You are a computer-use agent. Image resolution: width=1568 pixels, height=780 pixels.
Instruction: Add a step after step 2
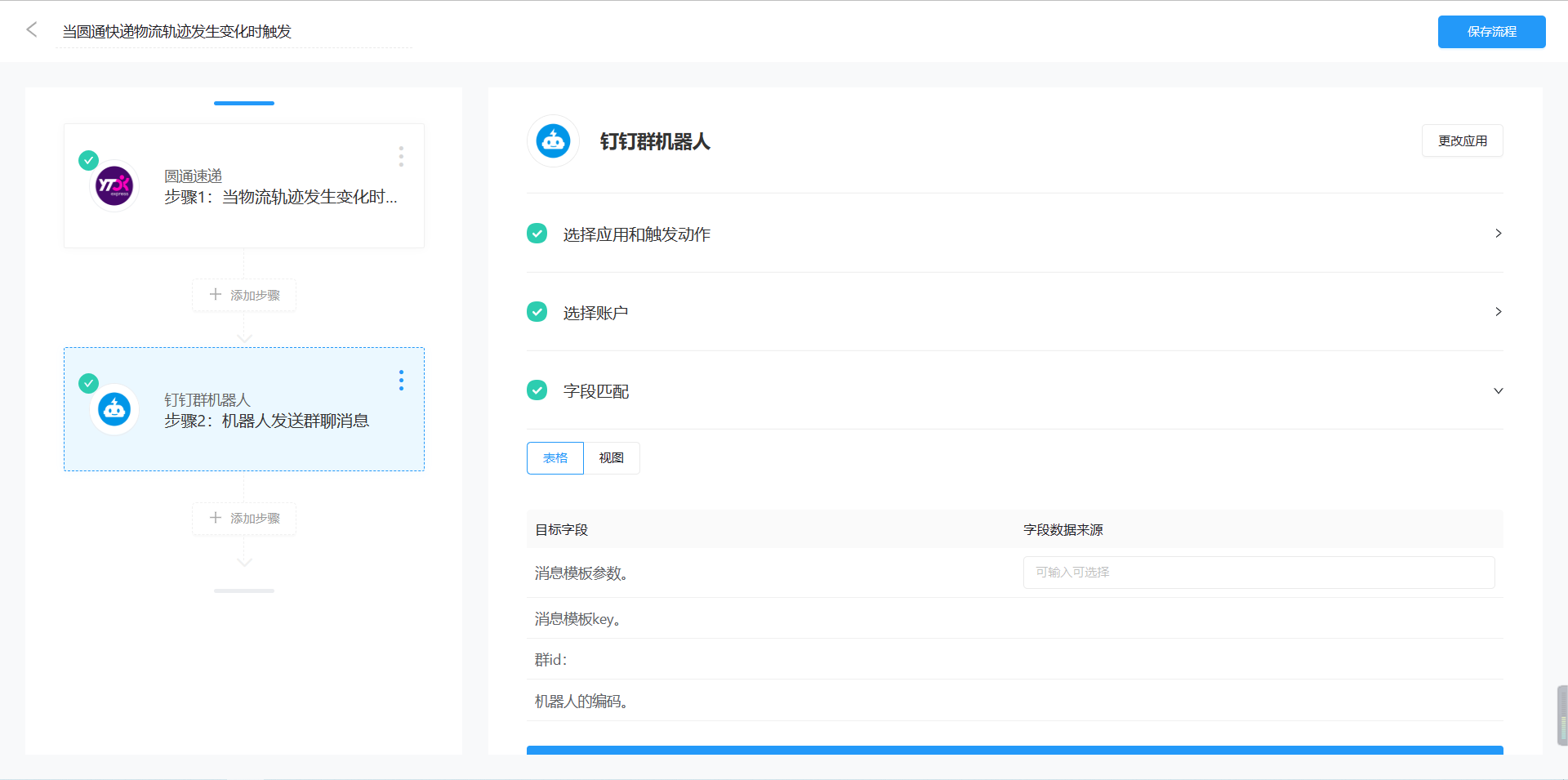click(244, 519)
